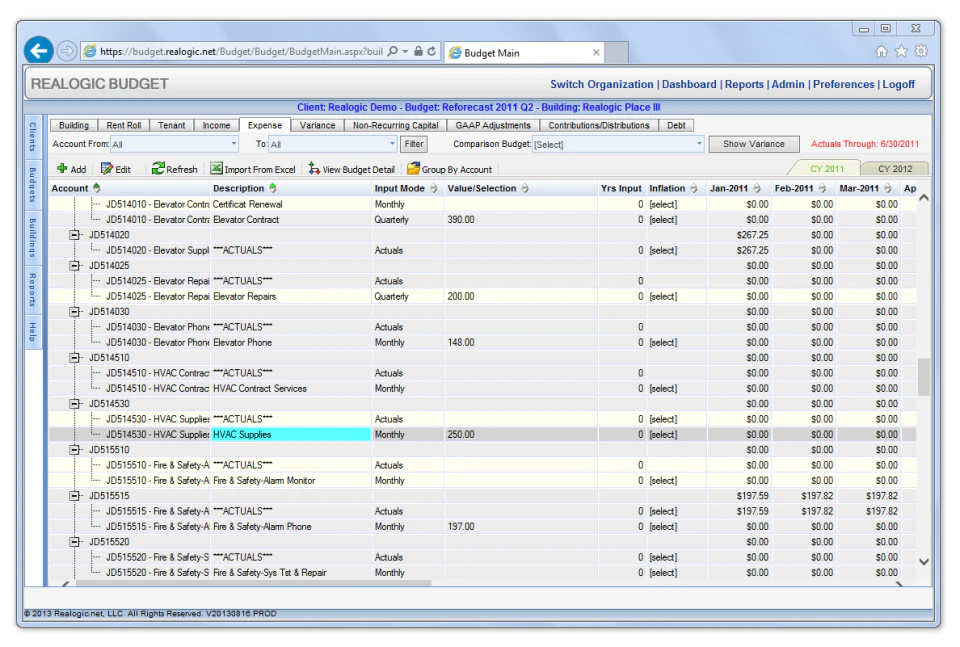The image size is (960, 647).
Task: Click the Import From Excel icon
Action: 216,168
